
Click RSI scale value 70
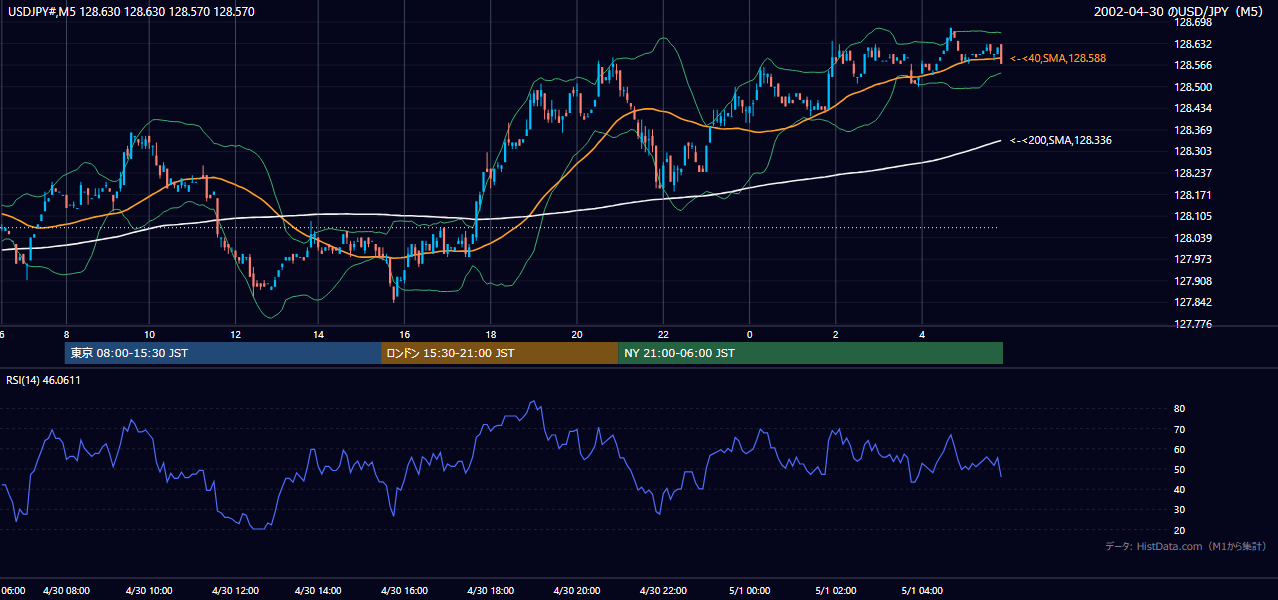tap(1179, 429)
